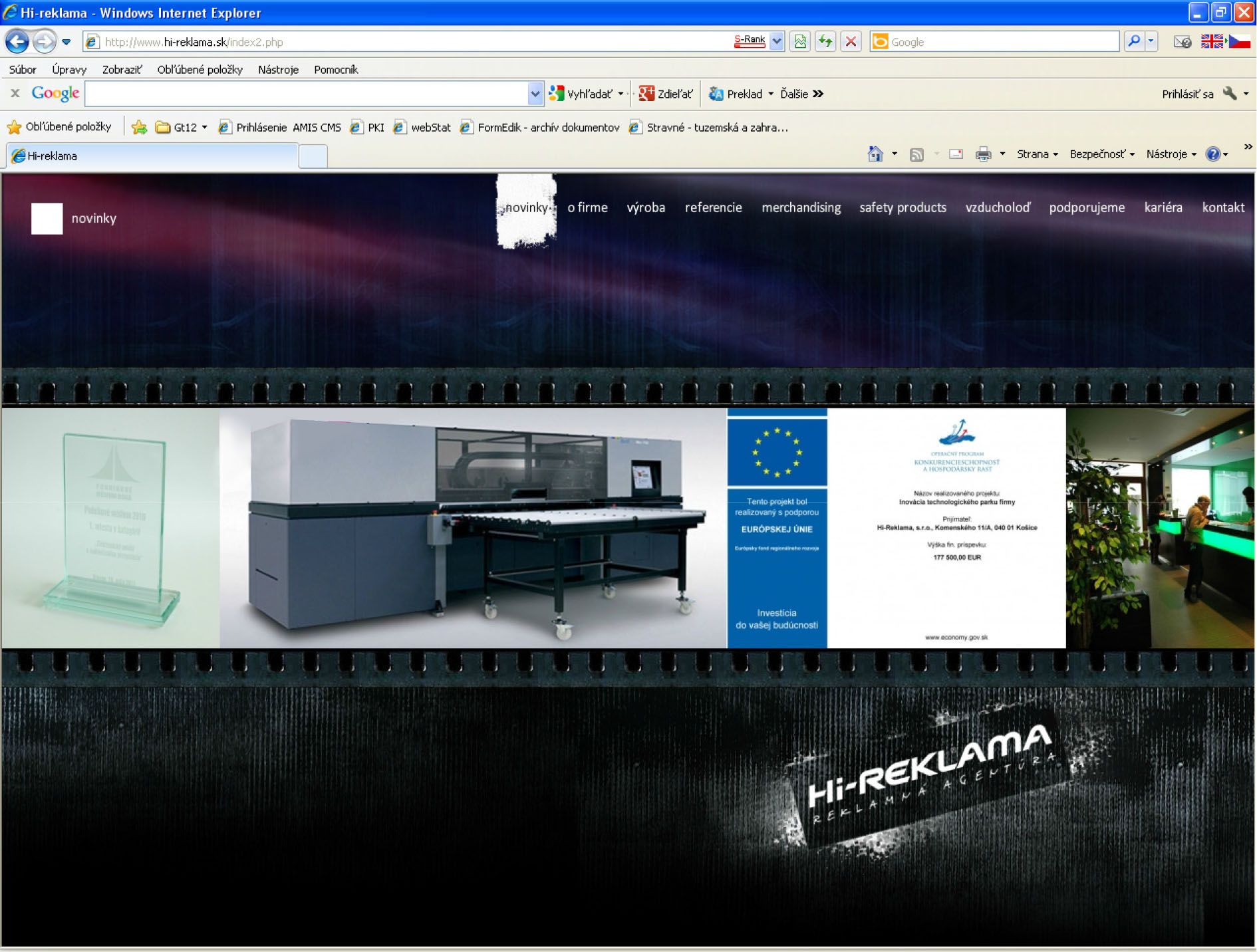The height and width of the screenshot is (952, 1257).
Task: Open the Úpravy menu
Action: (69, 69)
